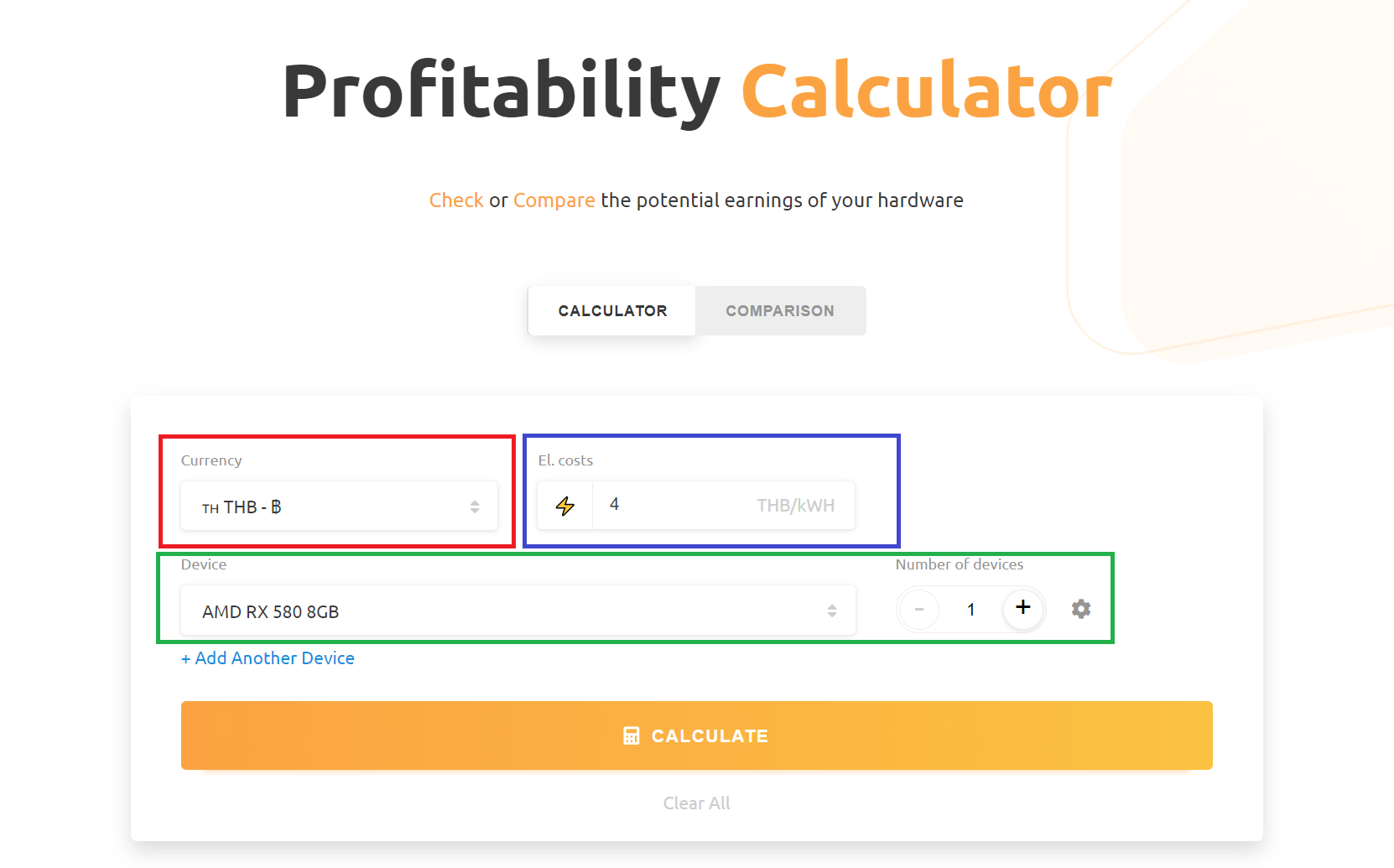This screenshot has width=1394, height=868.
Task: Click Clear All link
Action: click(x=697, y=803)
